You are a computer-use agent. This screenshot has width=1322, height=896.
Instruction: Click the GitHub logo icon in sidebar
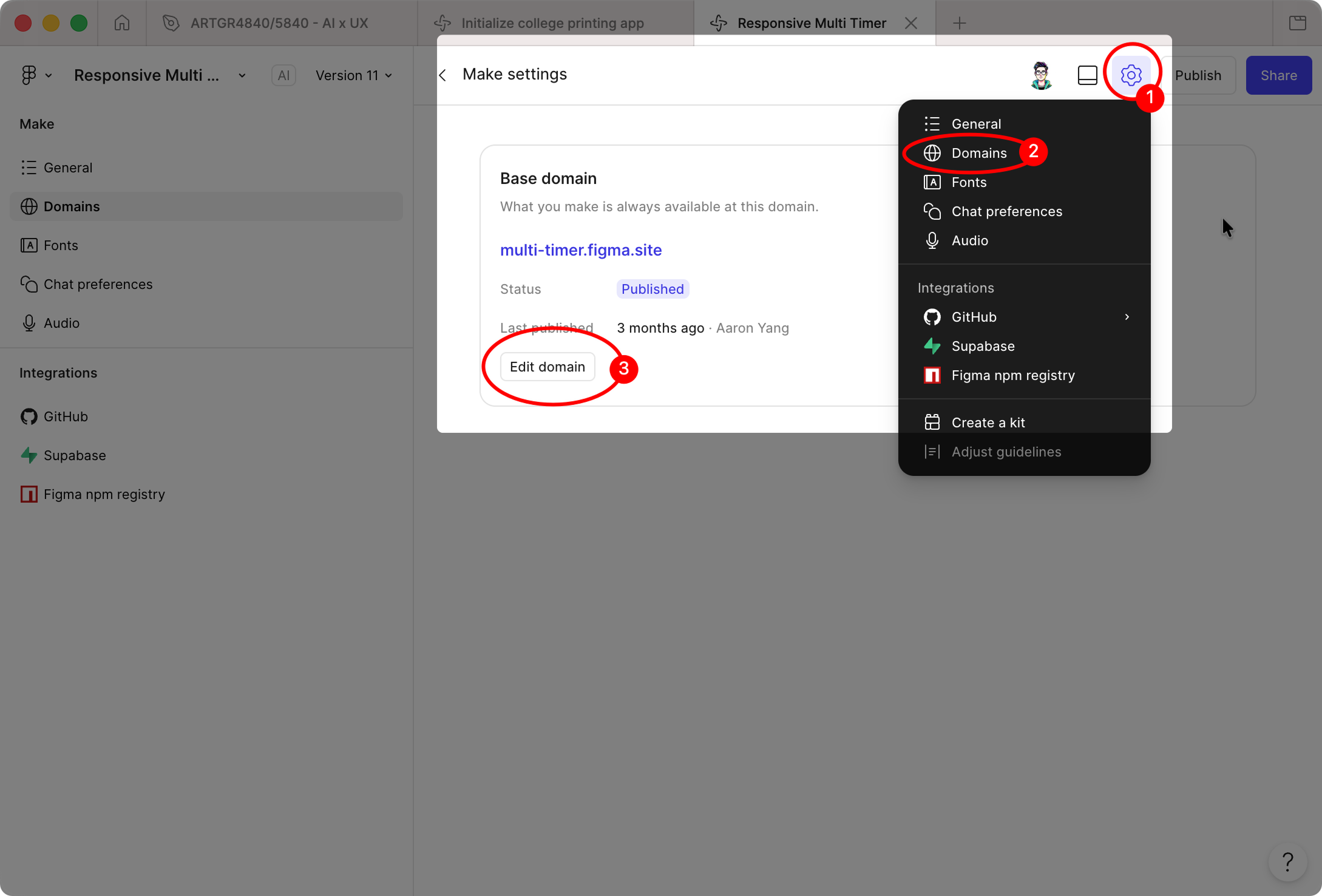pyautogui.click(x=29, y=416)
